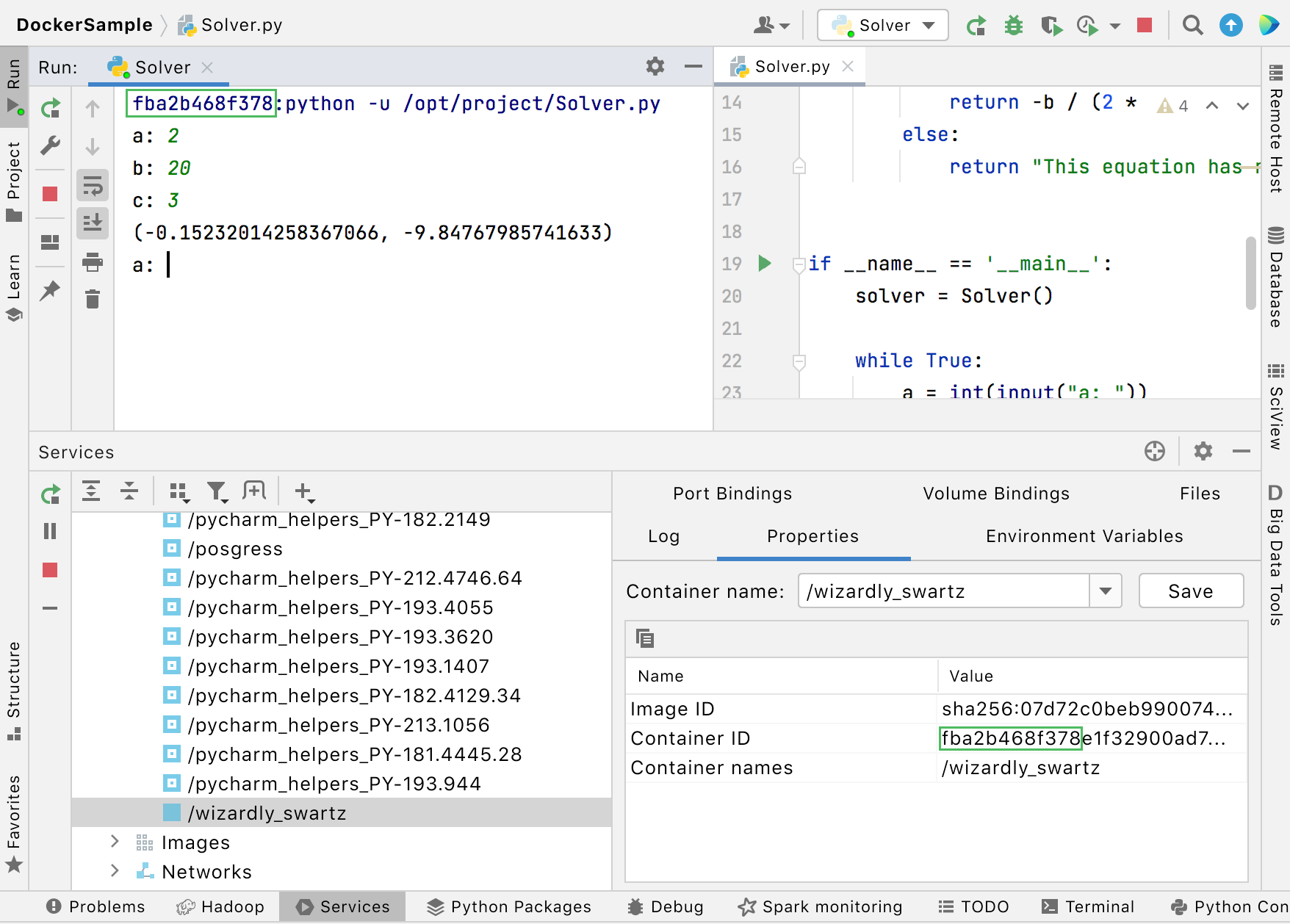Open the Volume Bindings tab
1290x924 pixels.
[x=996, y=493]
